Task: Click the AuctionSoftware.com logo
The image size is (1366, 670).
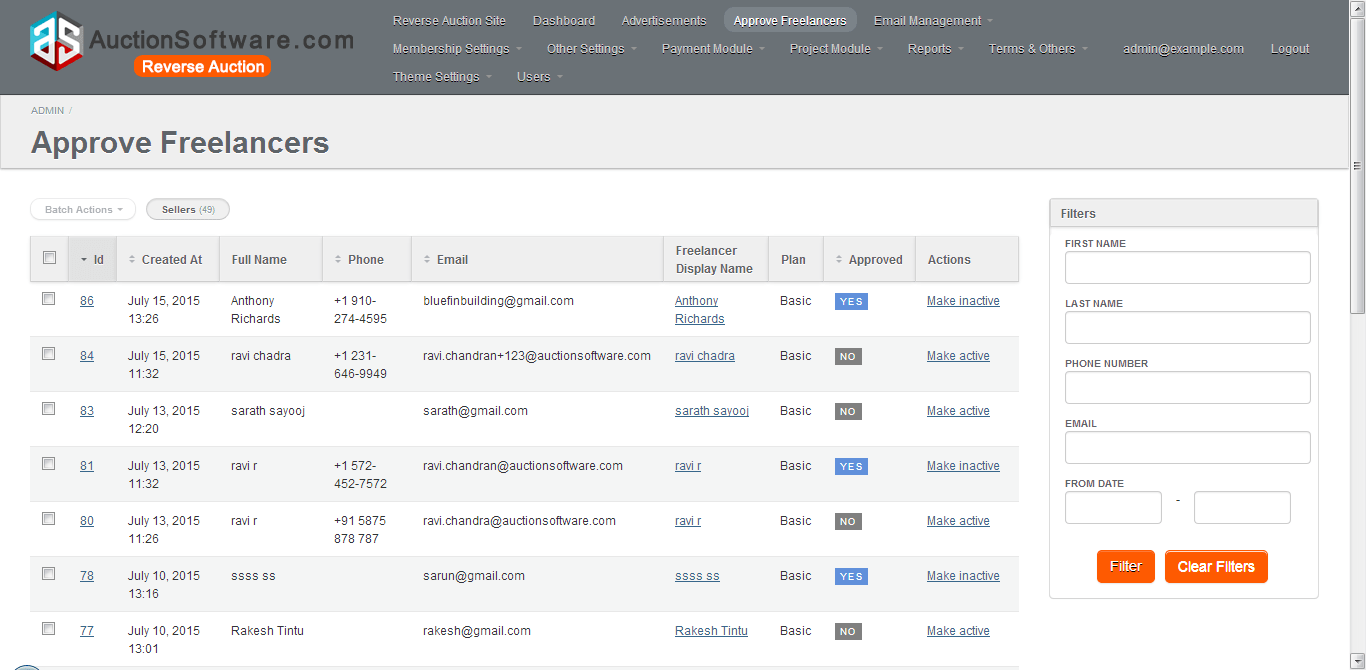Action: point(190,46)
